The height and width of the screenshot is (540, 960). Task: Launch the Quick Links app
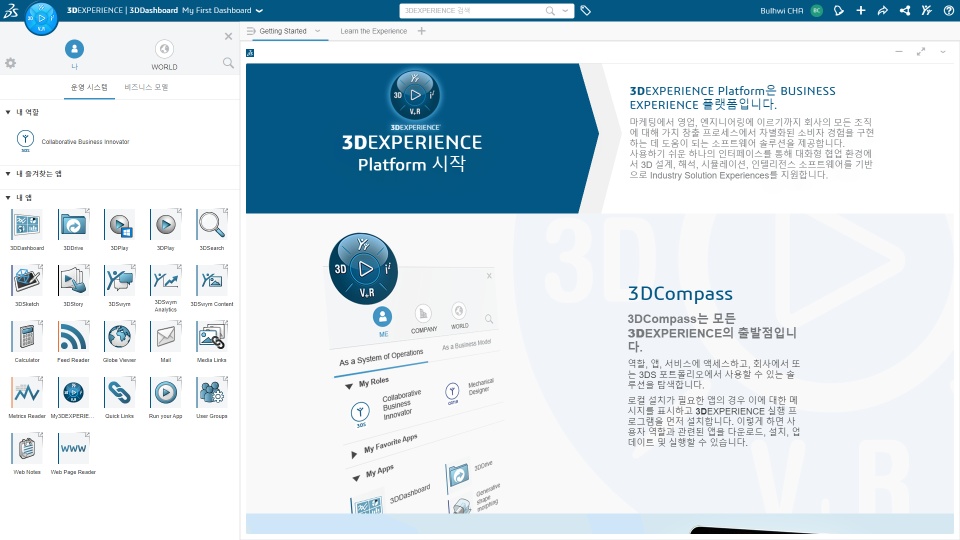click(x=119, y=393)
